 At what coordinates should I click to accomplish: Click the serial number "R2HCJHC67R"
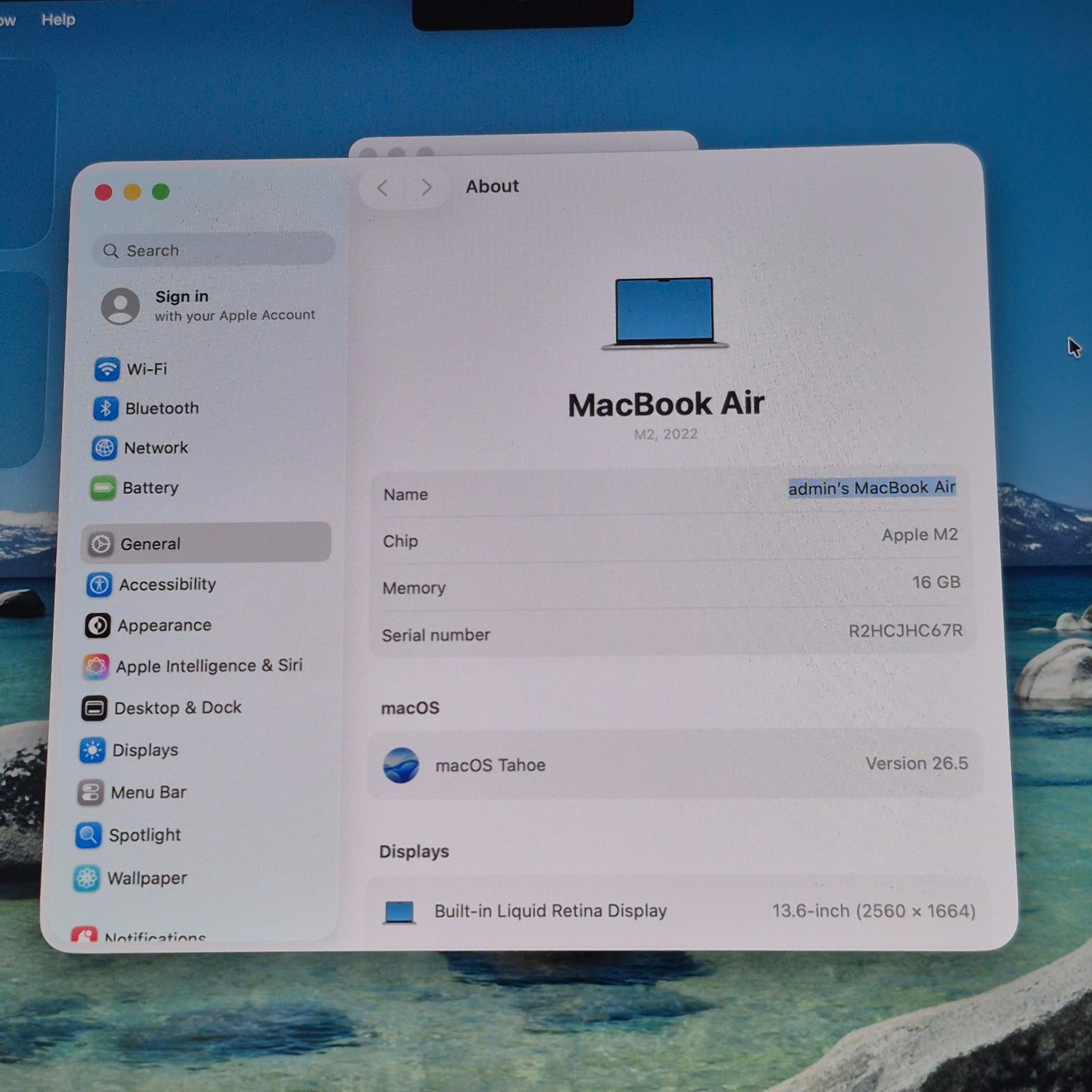point(906,630)
